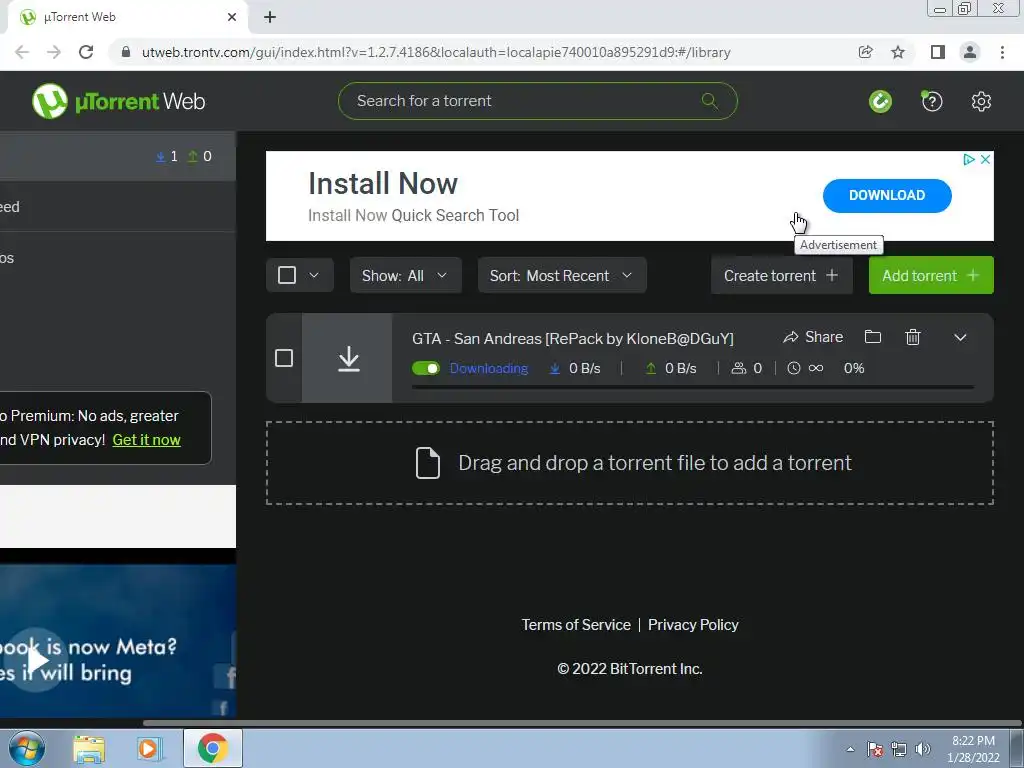The height and width of the screenshot is (768, 1024).
Task: Open a new browser tab
Action: tap(270, 17)
